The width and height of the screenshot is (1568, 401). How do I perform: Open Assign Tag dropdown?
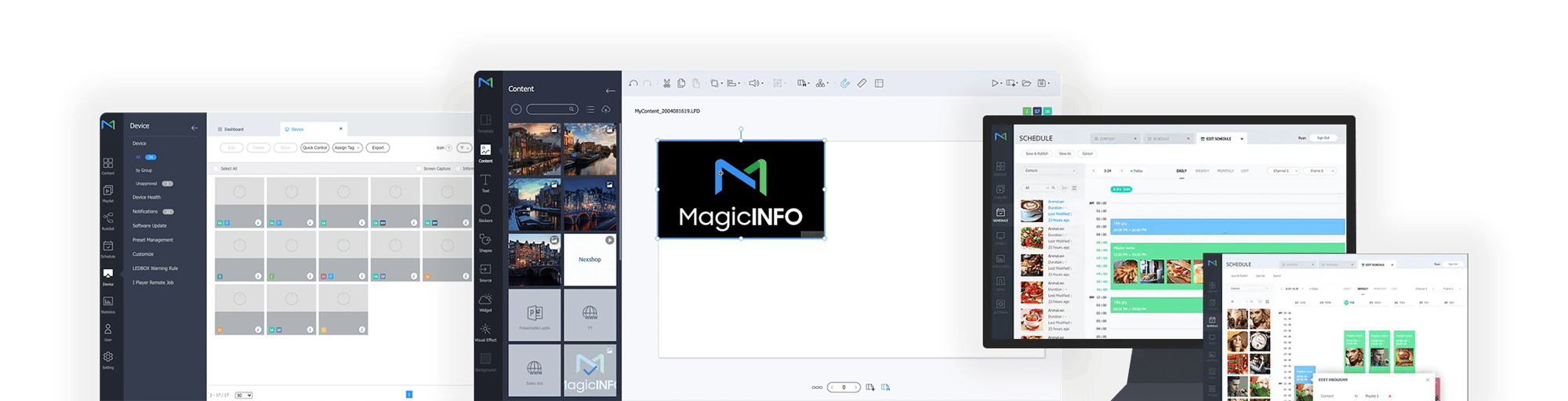point(347,148)
